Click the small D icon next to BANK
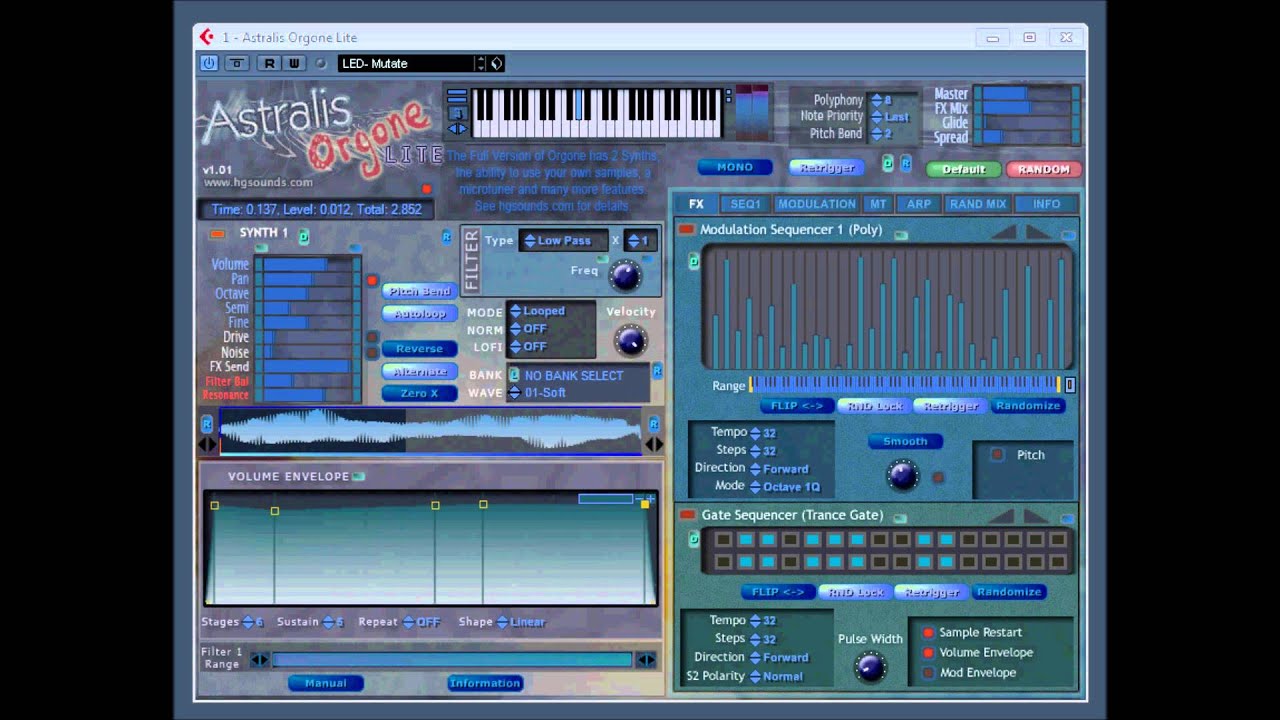 (x=514, y=375)
